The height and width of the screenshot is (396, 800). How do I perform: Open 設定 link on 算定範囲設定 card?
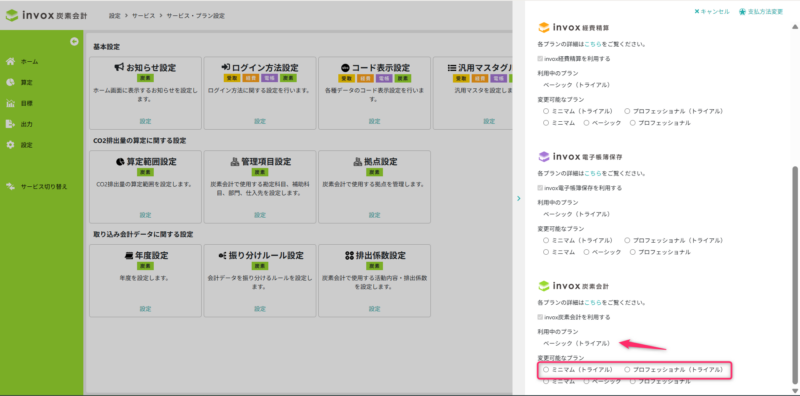click(145, 215)
